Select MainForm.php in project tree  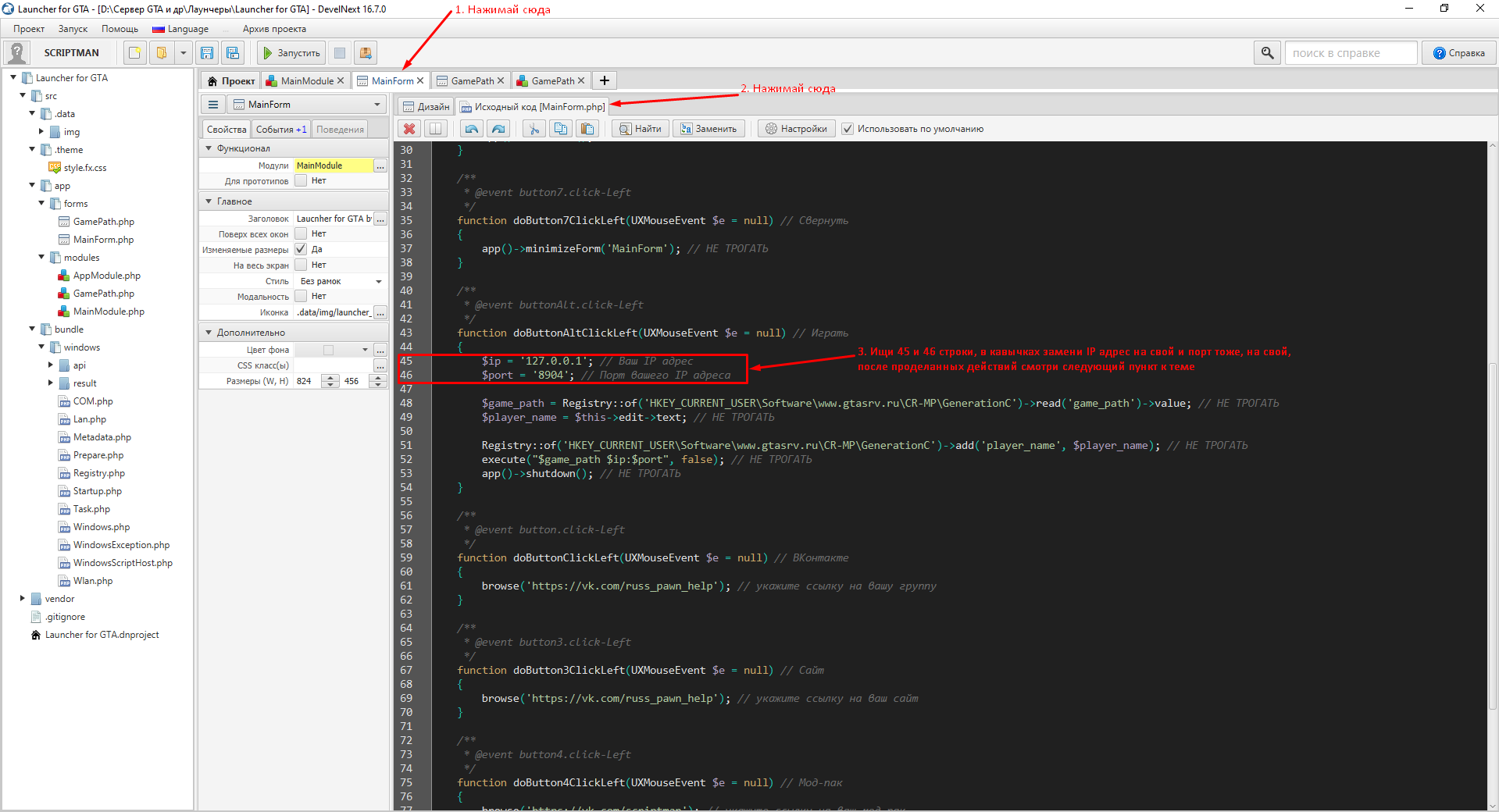pos(103,240)
